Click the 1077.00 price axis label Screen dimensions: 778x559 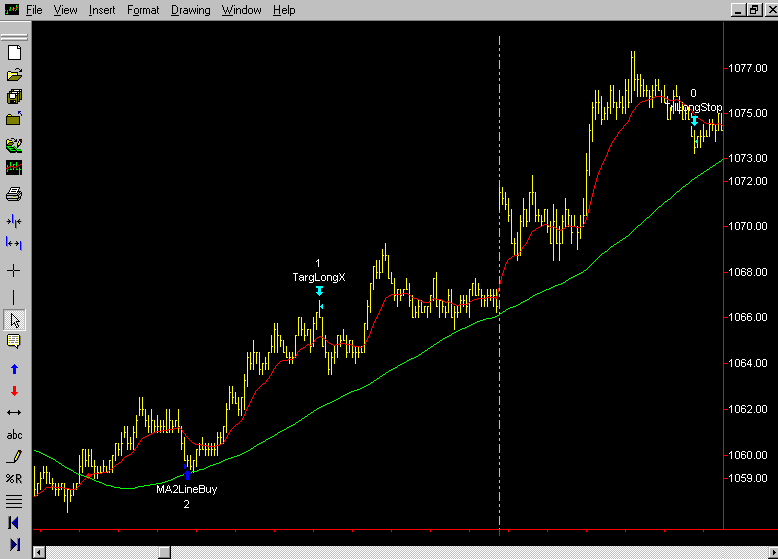point(748,68)
